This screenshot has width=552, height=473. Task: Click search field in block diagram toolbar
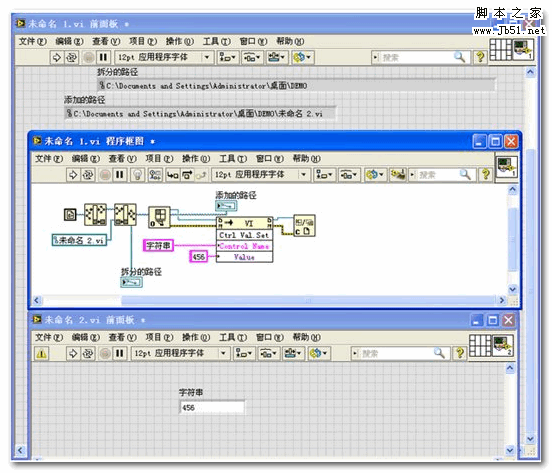(442, 175)
